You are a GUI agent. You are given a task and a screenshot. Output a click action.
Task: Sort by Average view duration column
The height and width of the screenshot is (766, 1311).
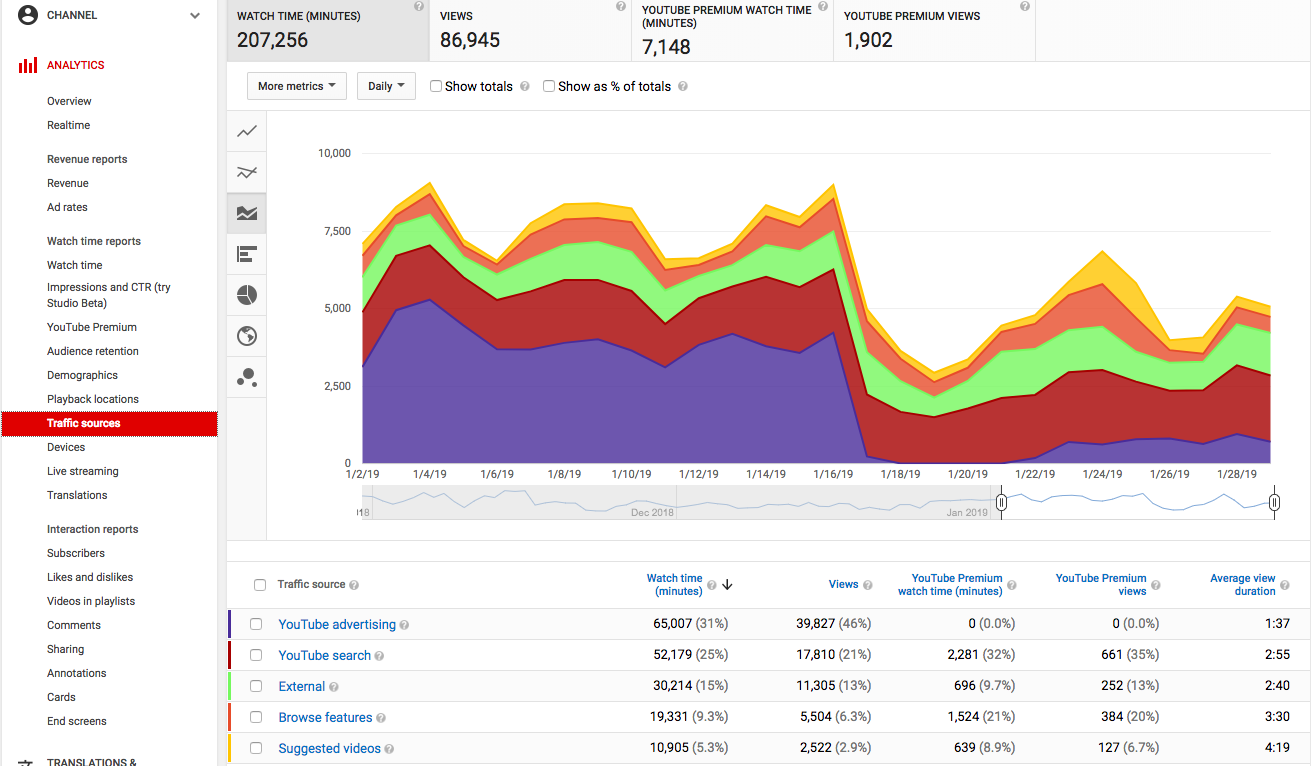click(1243, 585)
